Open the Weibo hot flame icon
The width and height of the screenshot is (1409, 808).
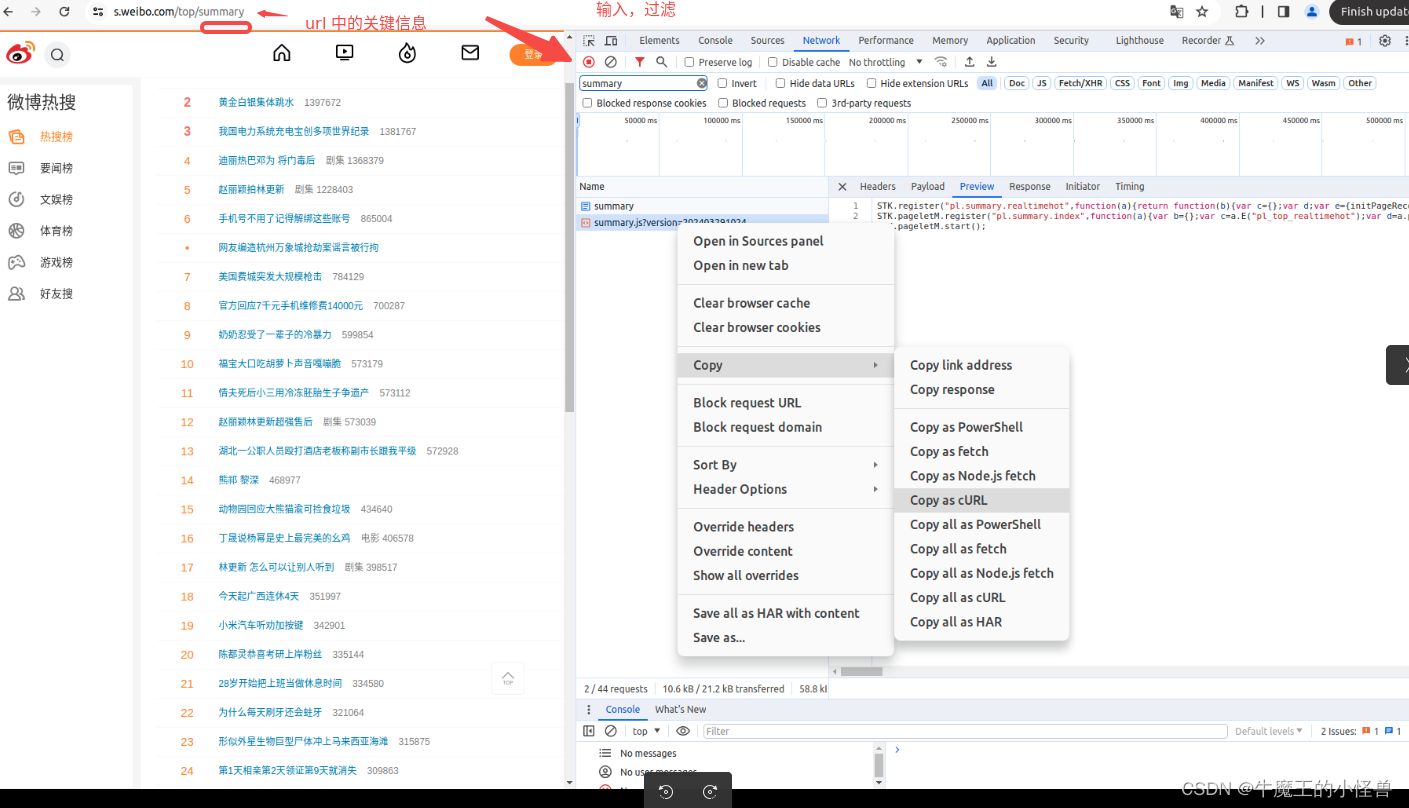[x=407, y=53]
